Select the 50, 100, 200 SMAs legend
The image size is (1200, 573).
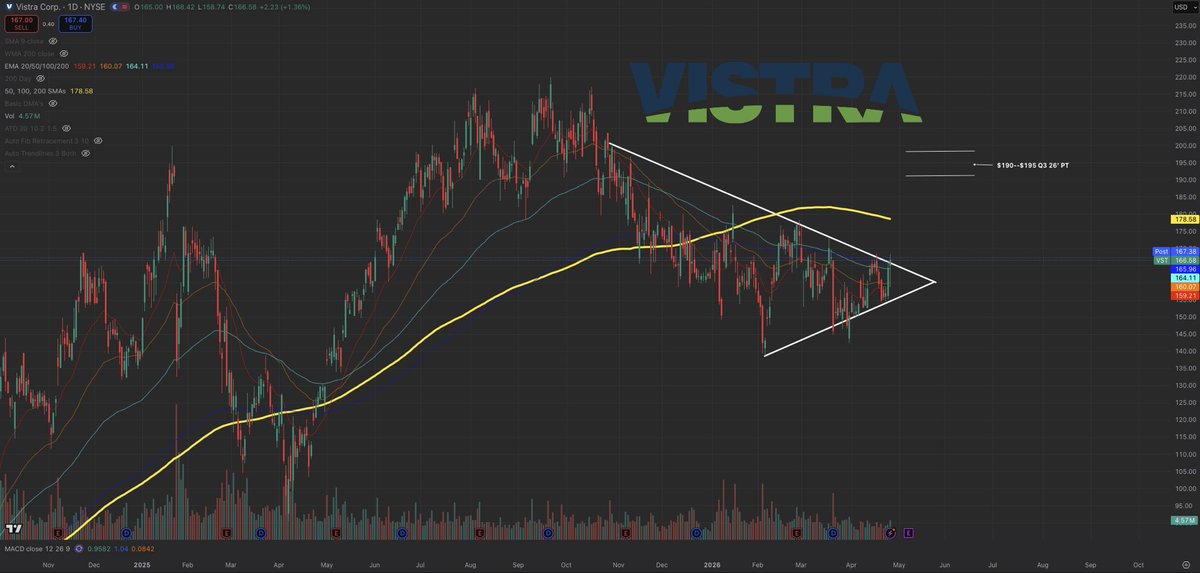pos(35,91)
